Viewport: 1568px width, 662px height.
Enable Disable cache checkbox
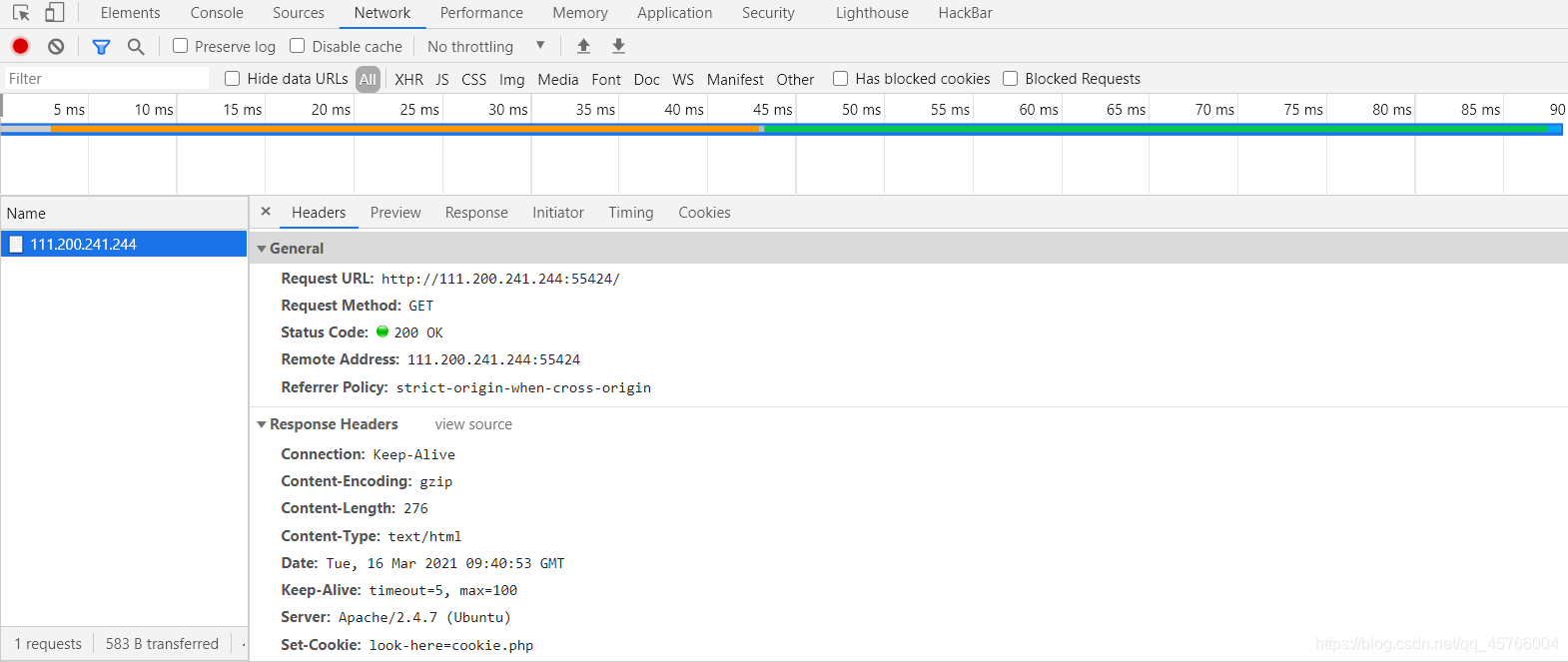pos(298,46)
